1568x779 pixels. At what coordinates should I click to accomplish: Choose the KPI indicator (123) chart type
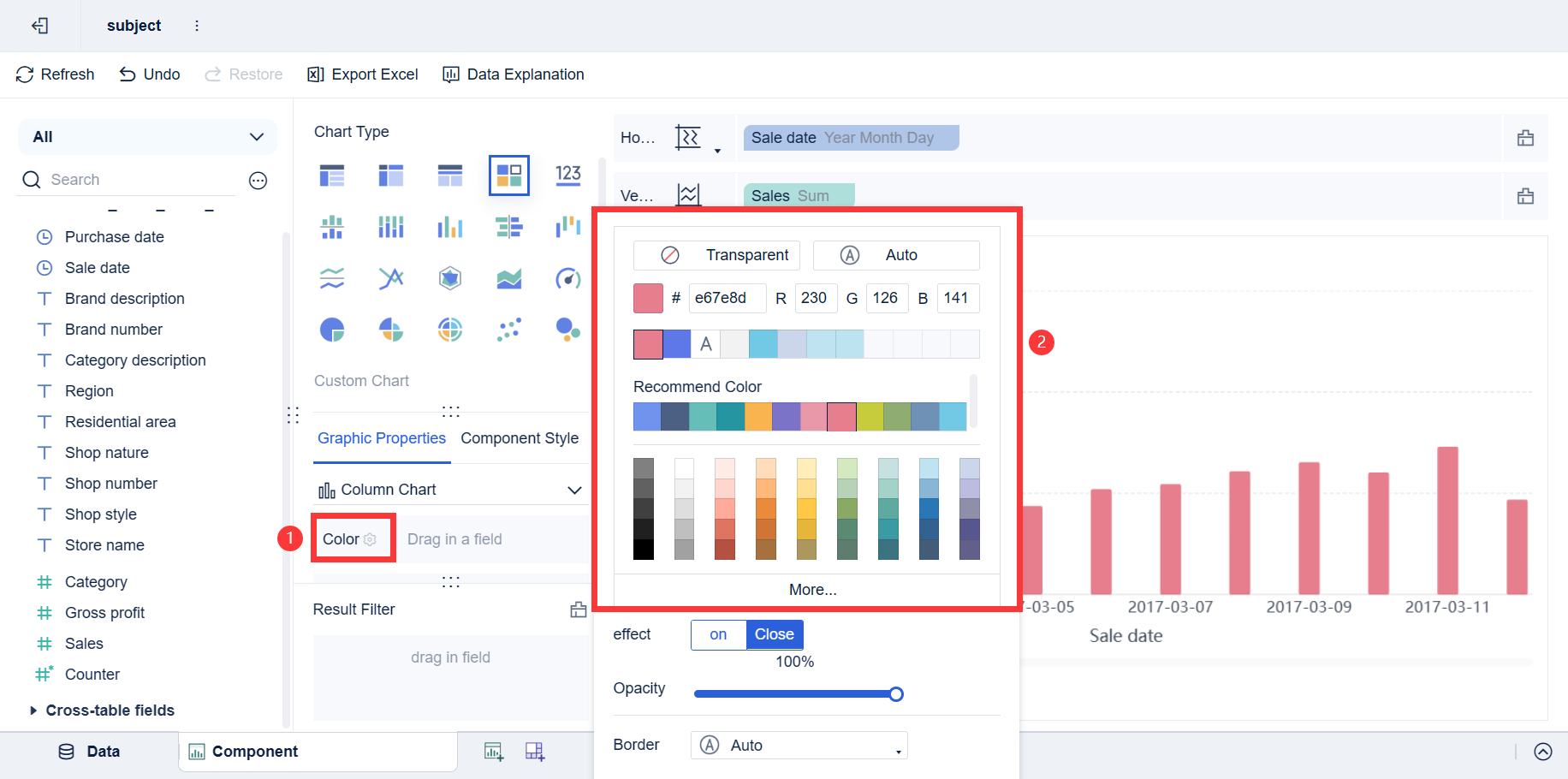(567, 175)
